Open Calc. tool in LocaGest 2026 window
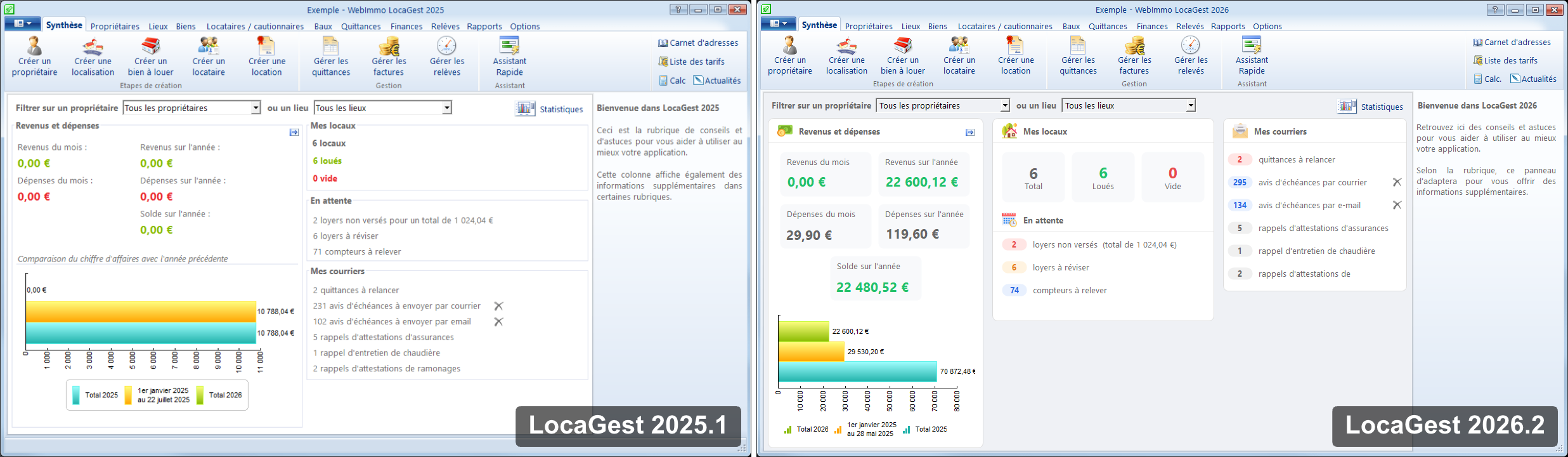This screenshot has width=1568, height=457. point(1487,79)
